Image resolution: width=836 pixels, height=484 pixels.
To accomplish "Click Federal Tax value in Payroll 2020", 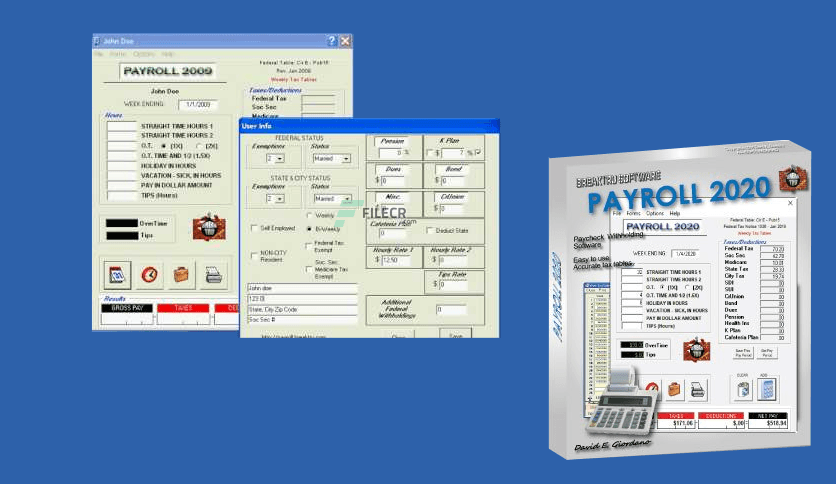I will (773, 249).
